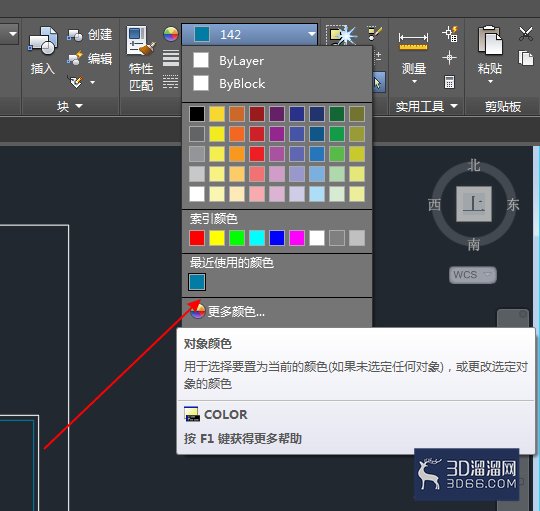Image resolution: width=540 pixels, height=511 pixels.
Task: Pick the recently used teal color swatch
Action: tap(197, 282)
